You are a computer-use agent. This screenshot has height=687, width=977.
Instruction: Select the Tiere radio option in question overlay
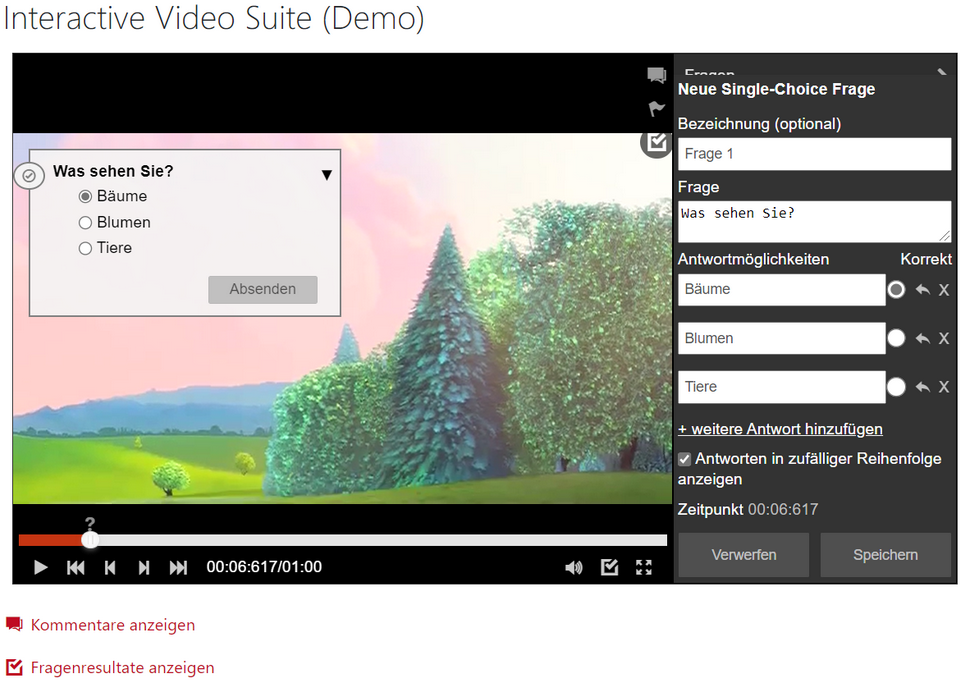[85, 248]
